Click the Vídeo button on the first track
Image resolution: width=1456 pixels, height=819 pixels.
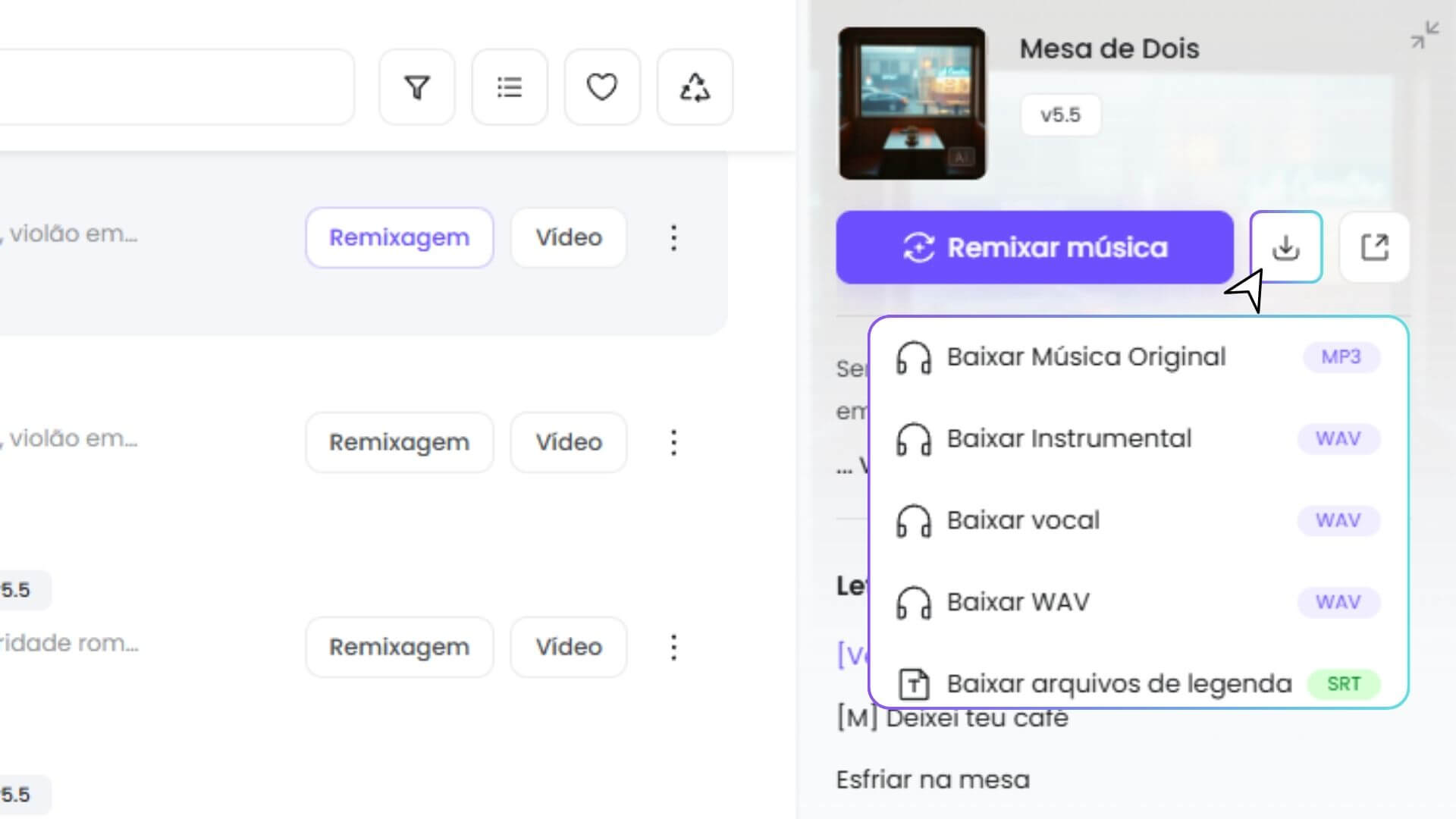coord(568,237)
